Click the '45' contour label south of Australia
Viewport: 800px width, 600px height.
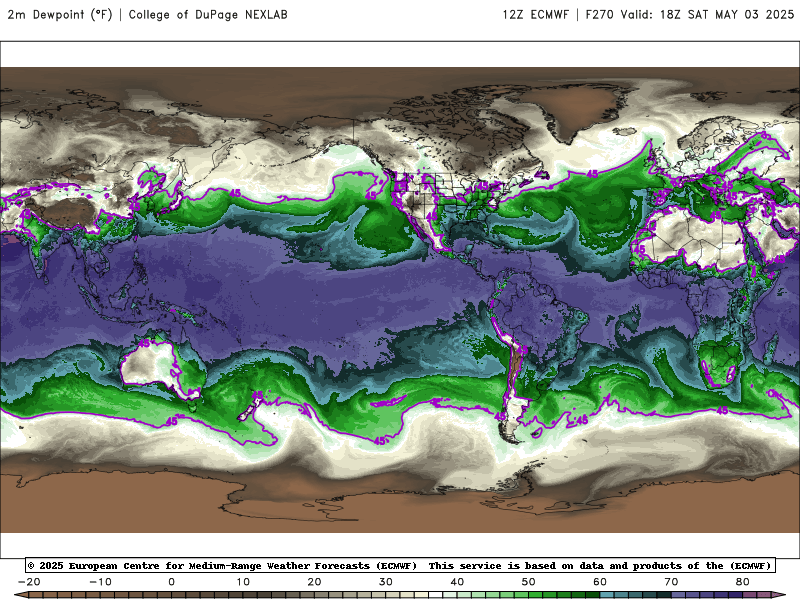(172, 421)
